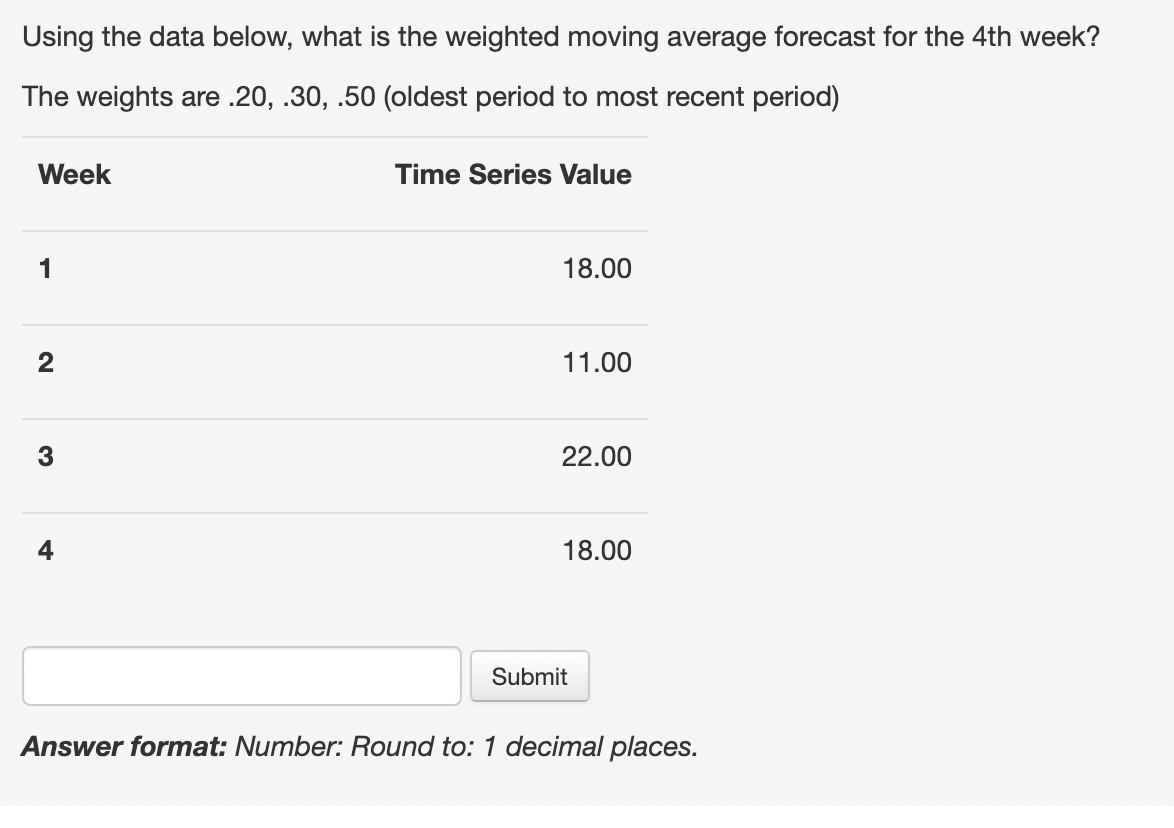Click inside the answer input field

tap(240, 676)
